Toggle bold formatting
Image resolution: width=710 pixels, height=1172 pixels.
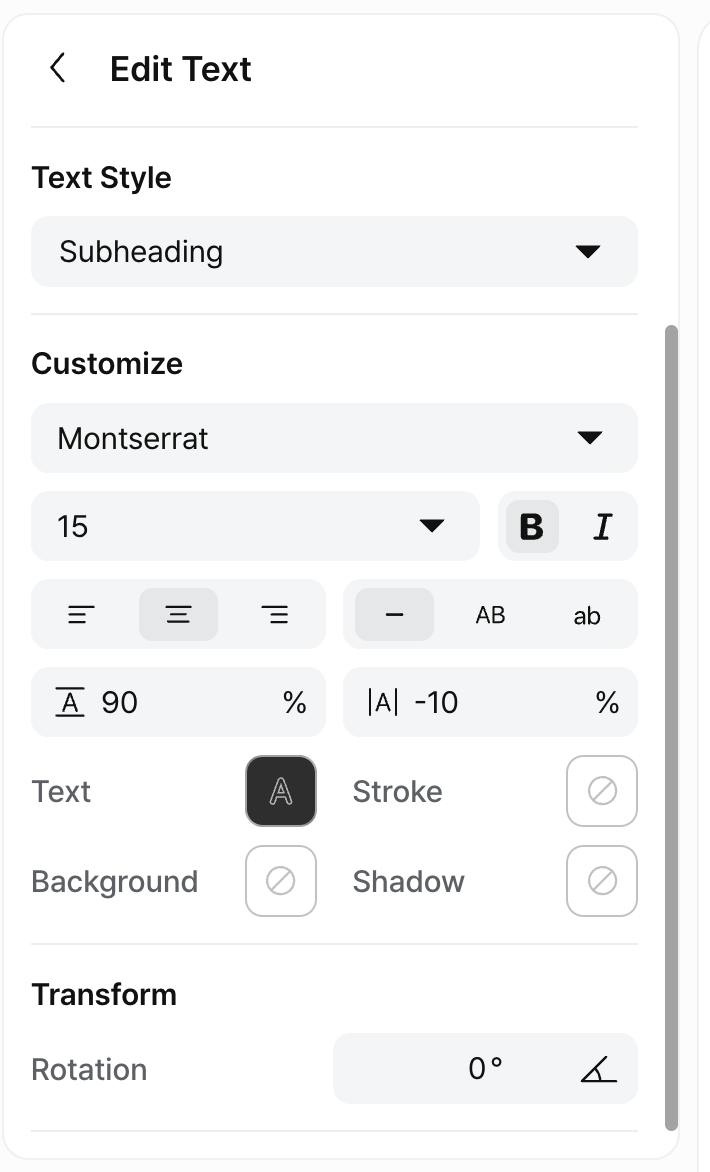point(532,527)
